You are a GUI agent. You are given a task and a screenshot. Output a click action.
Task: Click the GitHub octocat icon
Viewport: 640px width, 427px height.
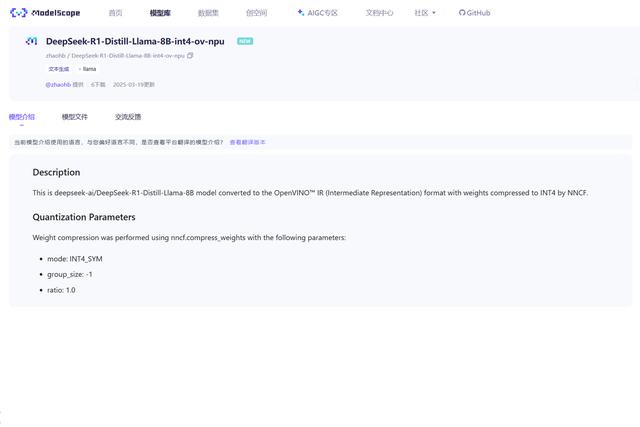(x=462, y=13)
